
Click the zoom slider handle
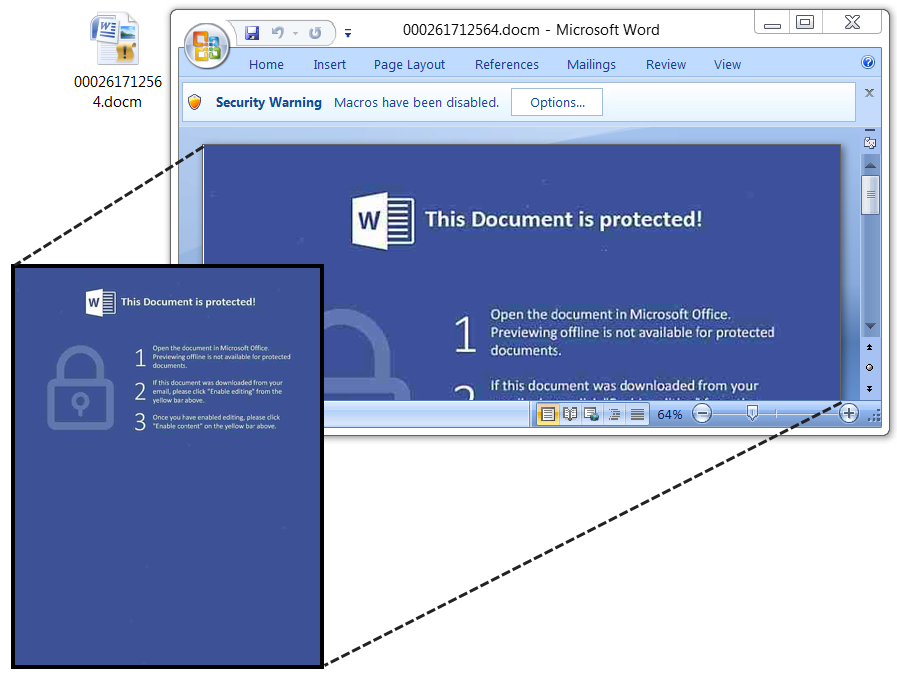752,413
